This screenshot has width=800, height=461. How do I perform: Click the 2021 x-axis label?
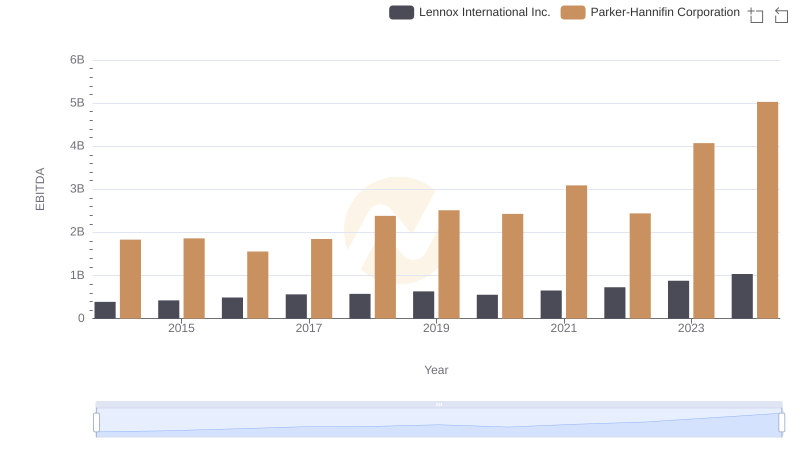[564, 328]
